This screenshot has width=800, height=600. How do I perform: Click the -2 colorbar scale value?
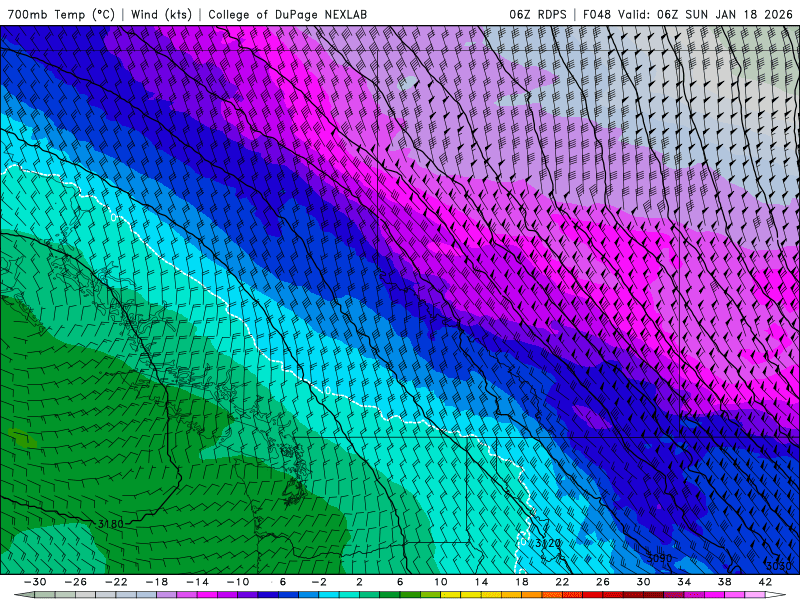tap(319, 582)
